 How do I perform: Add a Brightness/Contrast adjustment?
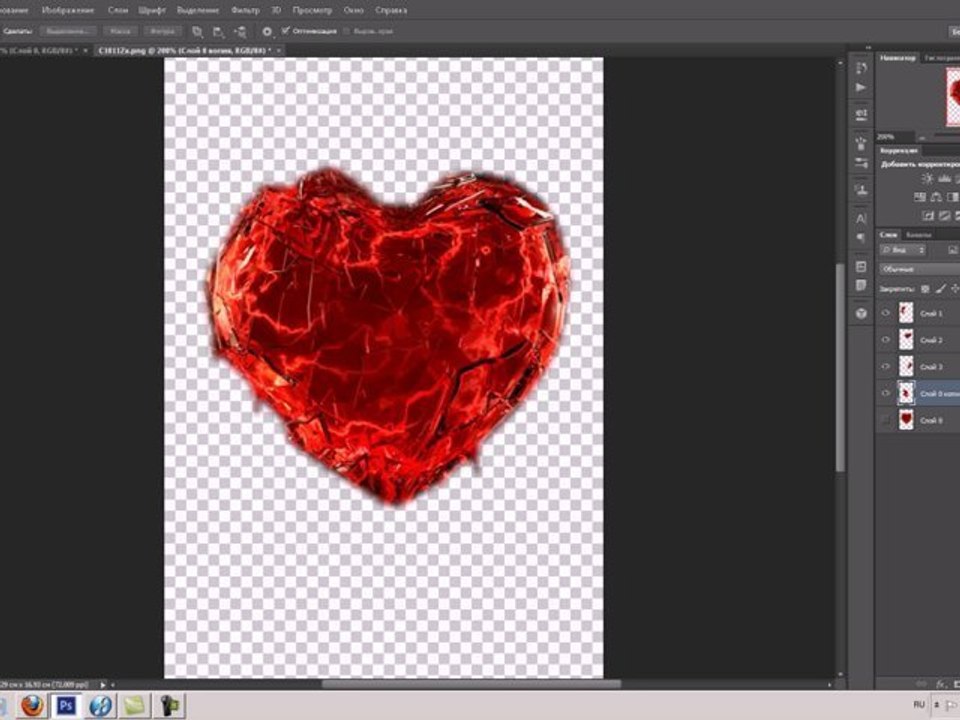point(928,179)
